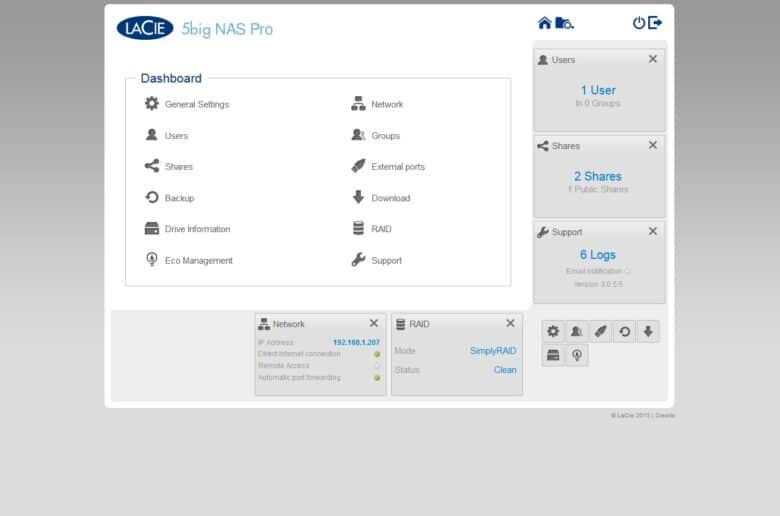The height and width of the screenshot is (516, 780).
Task: Click the small backup widget button
Action: [x=625, y=331]
